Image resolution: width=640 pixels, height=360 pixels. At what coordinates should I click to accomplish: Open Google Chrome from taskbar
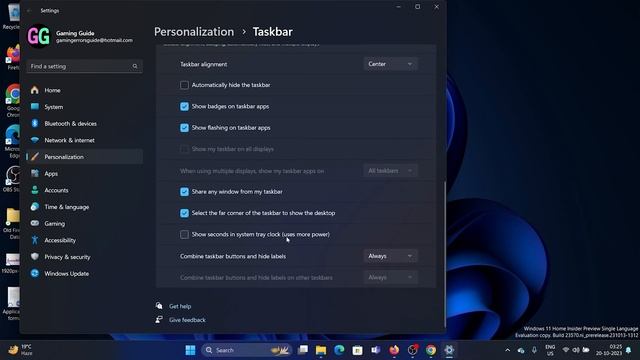pos(431,350)
